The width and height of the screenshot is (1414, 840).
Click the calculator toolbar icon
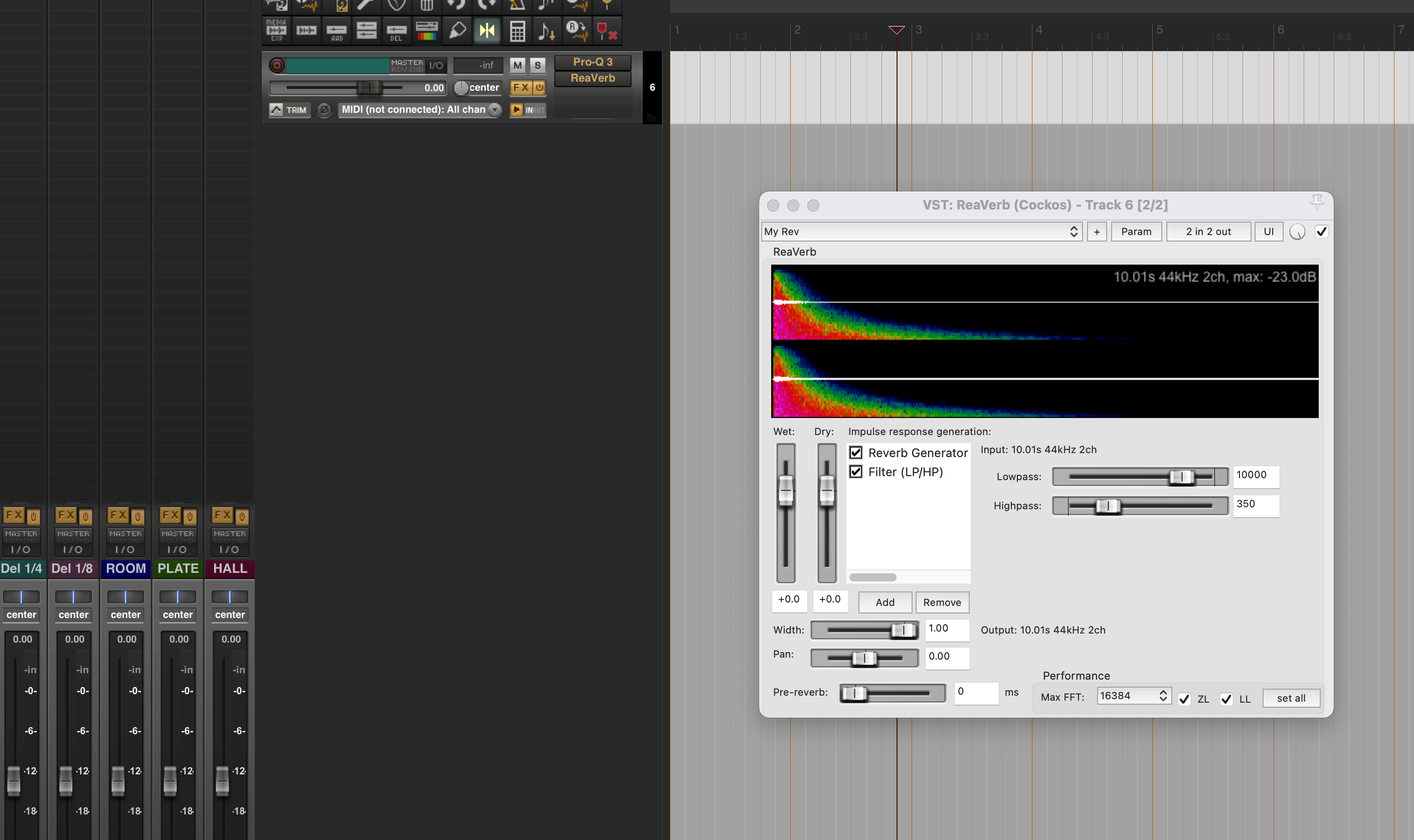517,31
